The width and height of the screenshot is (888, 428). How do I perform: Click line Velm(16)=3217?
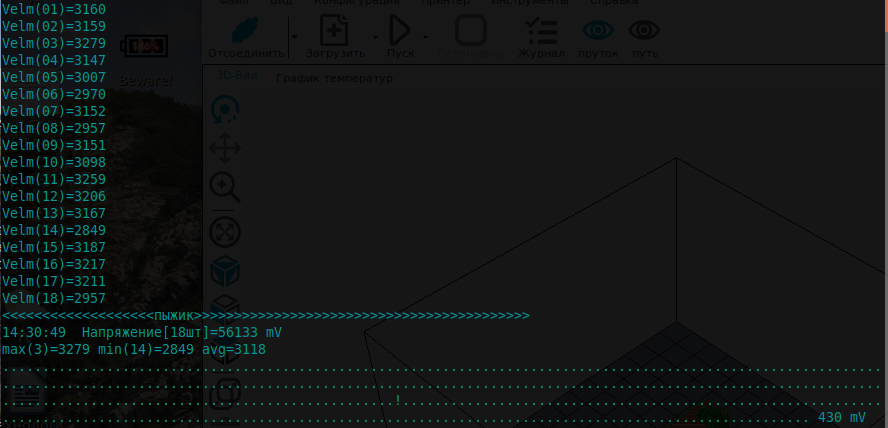click(54, 264)
